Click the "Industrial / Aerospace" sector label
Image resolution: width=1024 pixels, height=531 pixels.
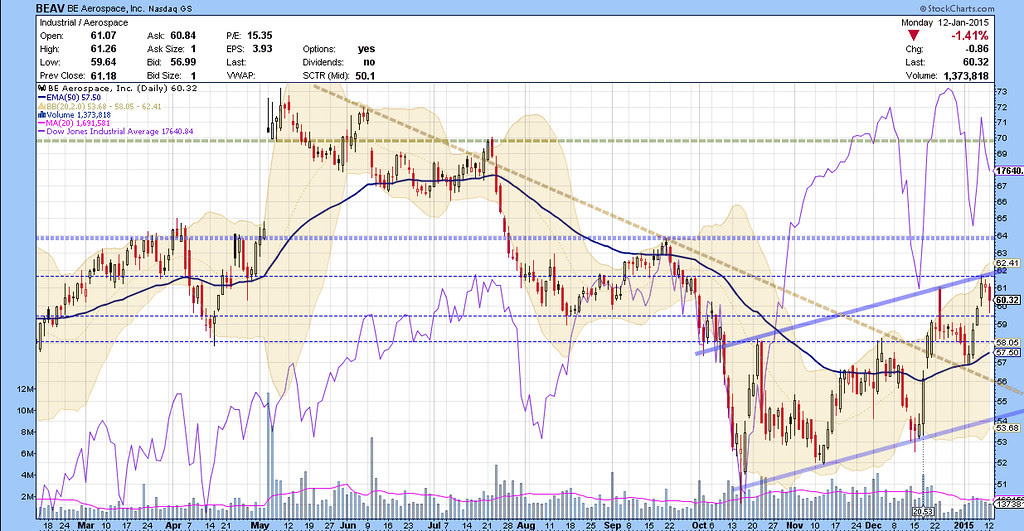(x=84, y=23)
